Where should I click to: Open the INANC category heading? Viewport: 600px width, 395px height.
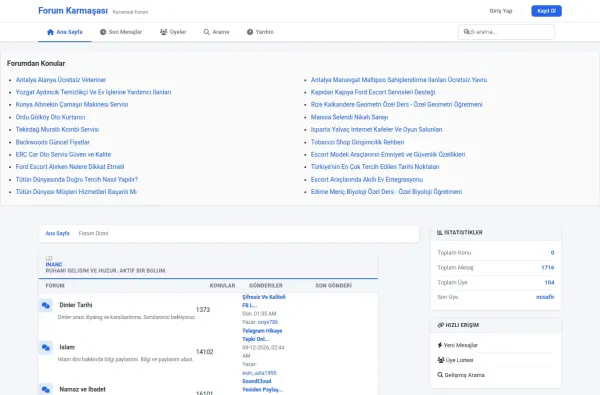pyautogui.click(x=54, y=264)
